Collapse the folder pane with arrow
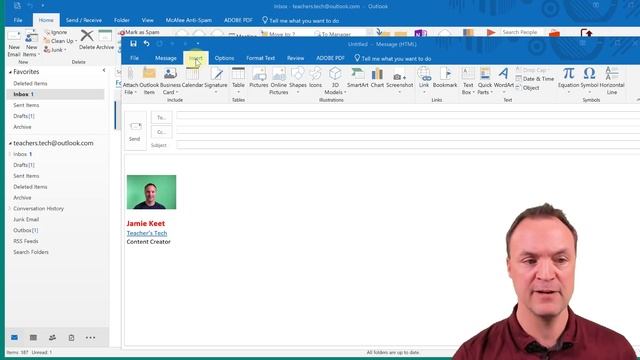 (104, 71)
